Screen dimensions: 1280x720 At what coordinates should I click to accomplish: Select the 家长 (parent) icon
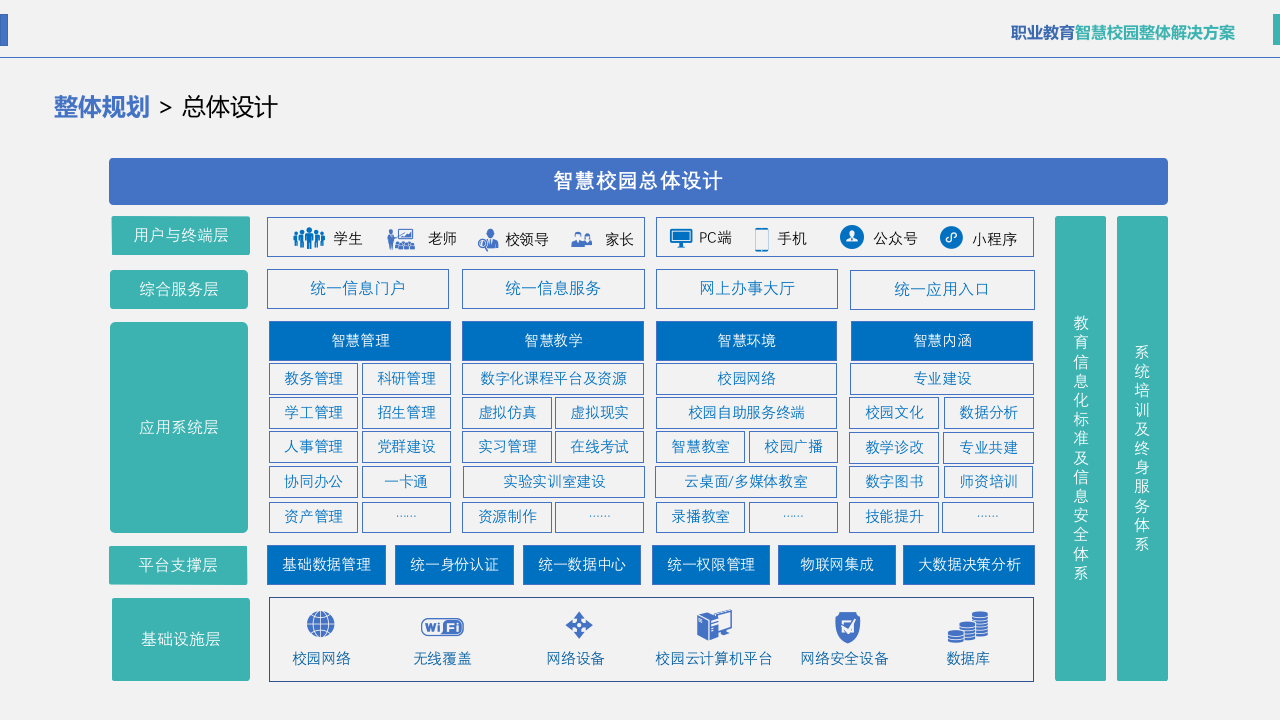click(583, 238)
